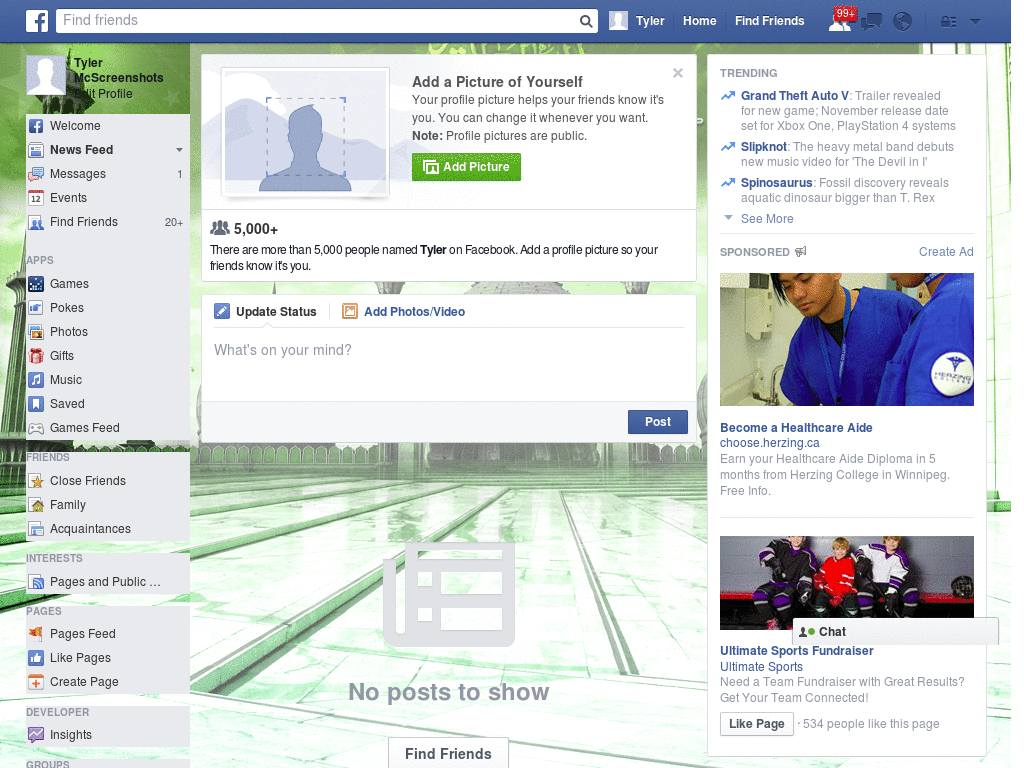Click the choose.herzing.ca link
1024x768 pixels.
769,443
